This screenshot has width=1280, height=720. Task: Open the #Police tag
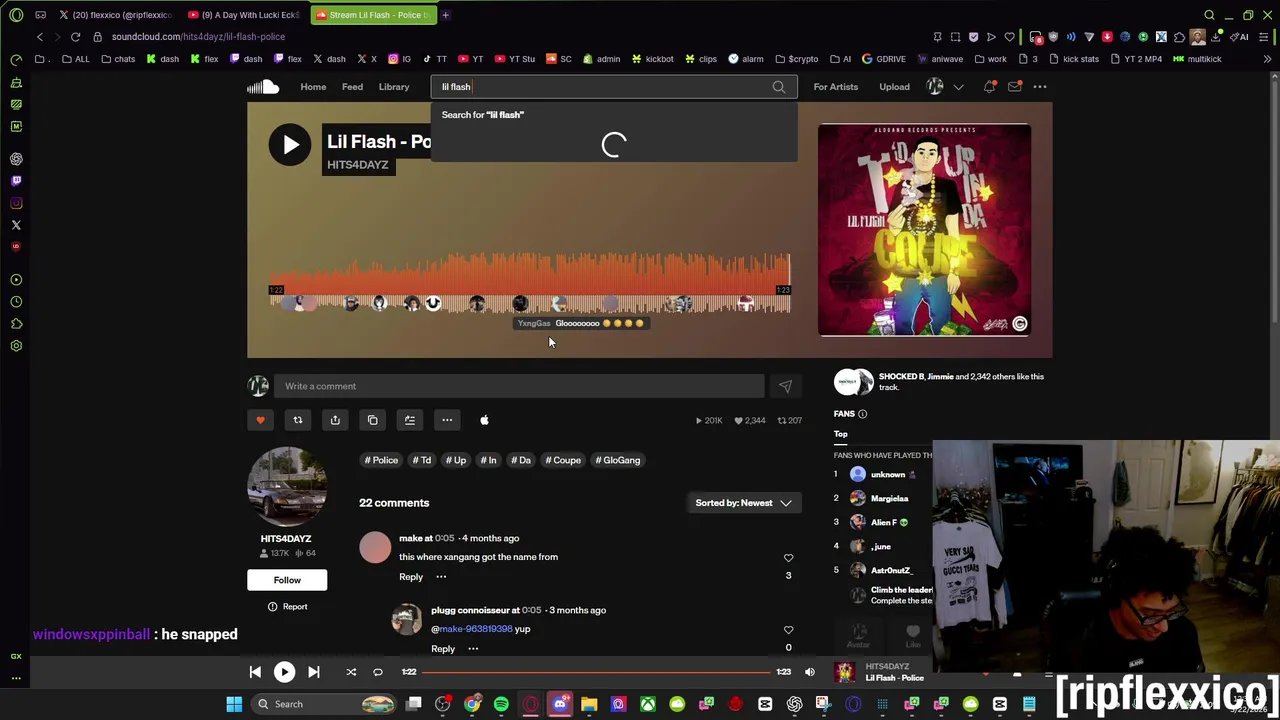(381, 460)
